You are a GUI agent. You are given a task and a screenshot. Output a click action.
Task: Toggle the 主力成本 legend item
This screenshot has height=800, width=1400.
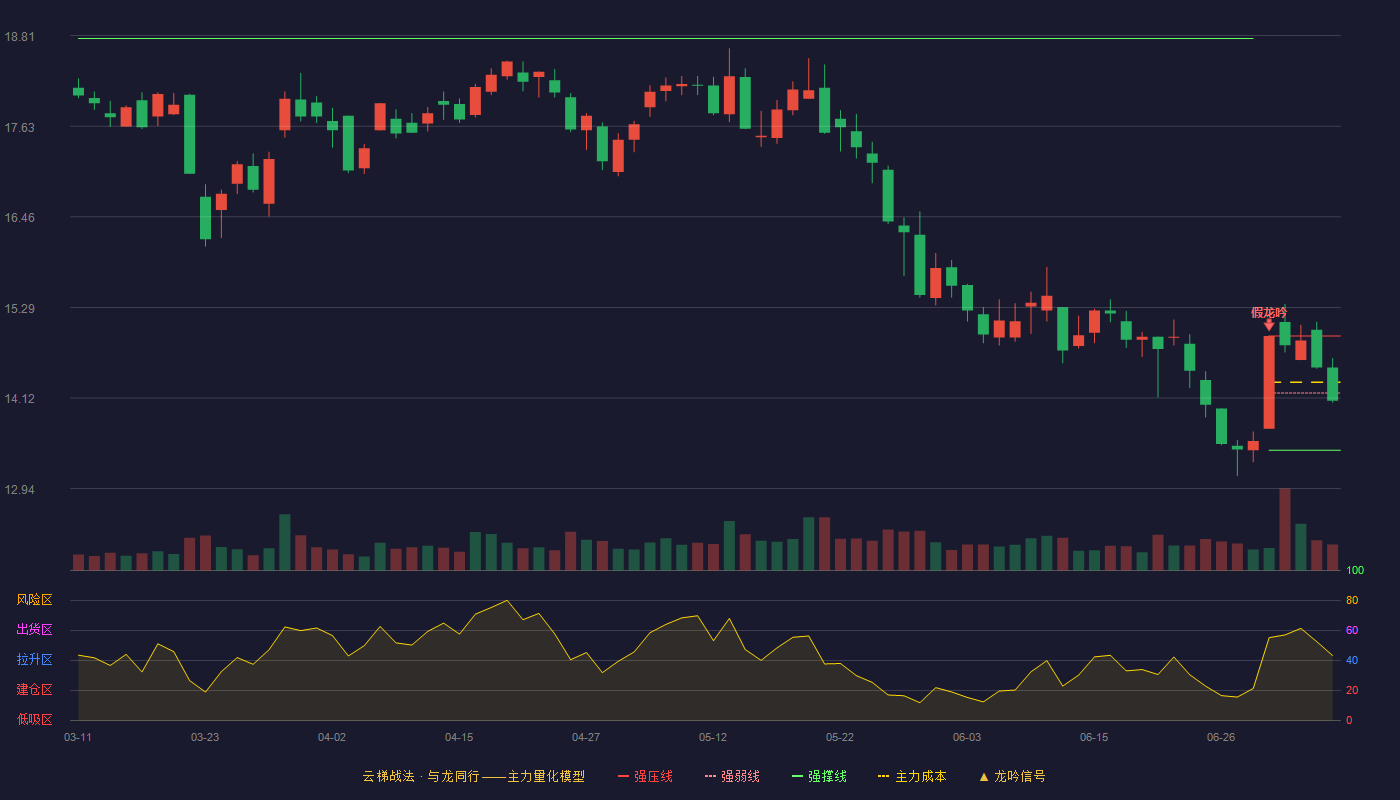(912, 776)
